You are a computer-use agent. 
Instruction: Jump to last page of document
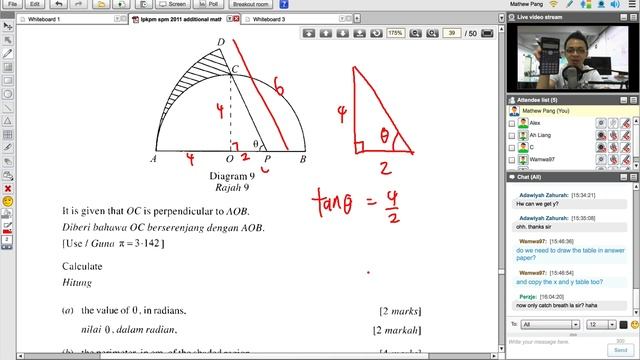pos(359,33)
